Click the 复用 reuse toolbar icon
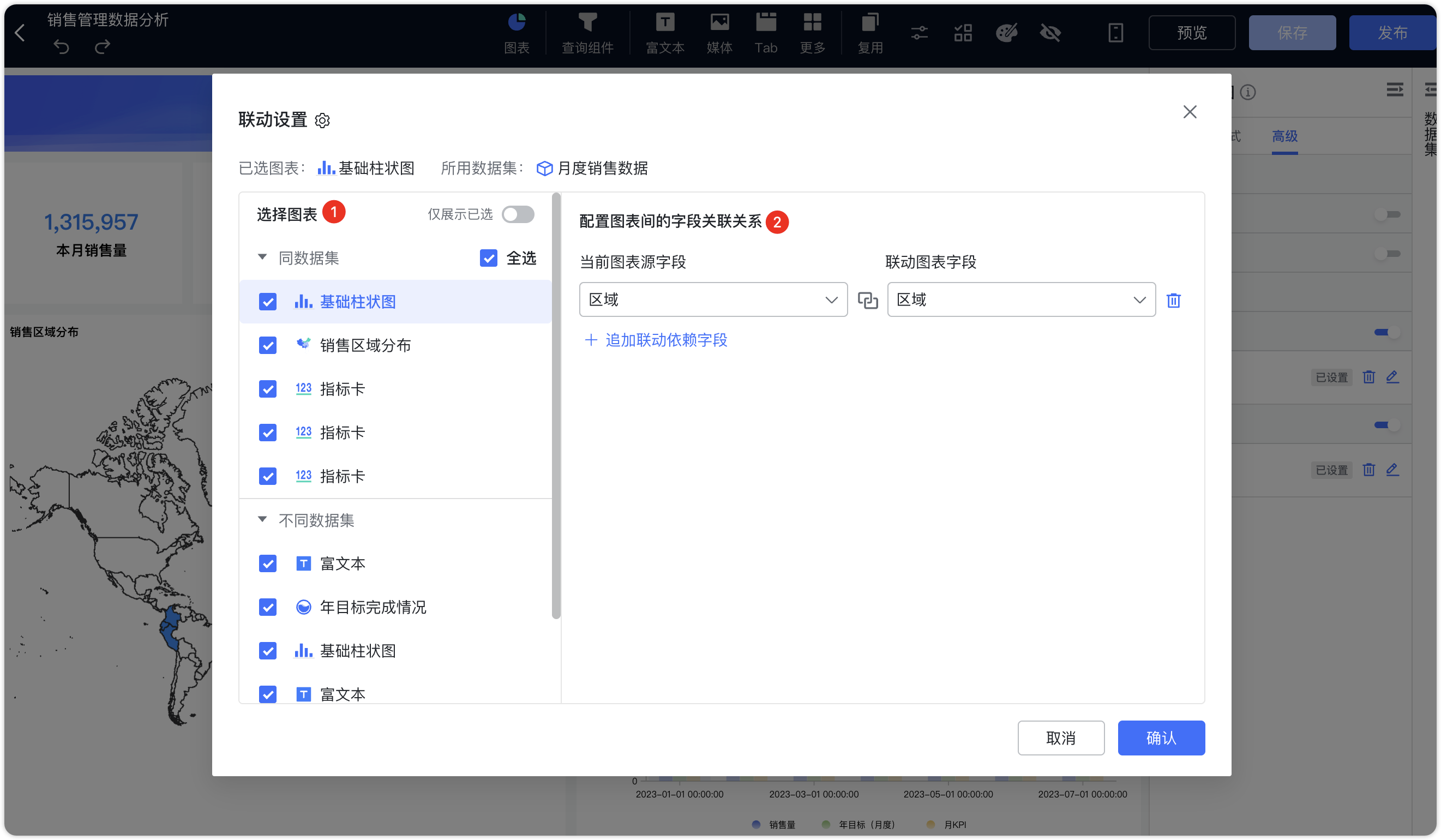 (870, 33)
